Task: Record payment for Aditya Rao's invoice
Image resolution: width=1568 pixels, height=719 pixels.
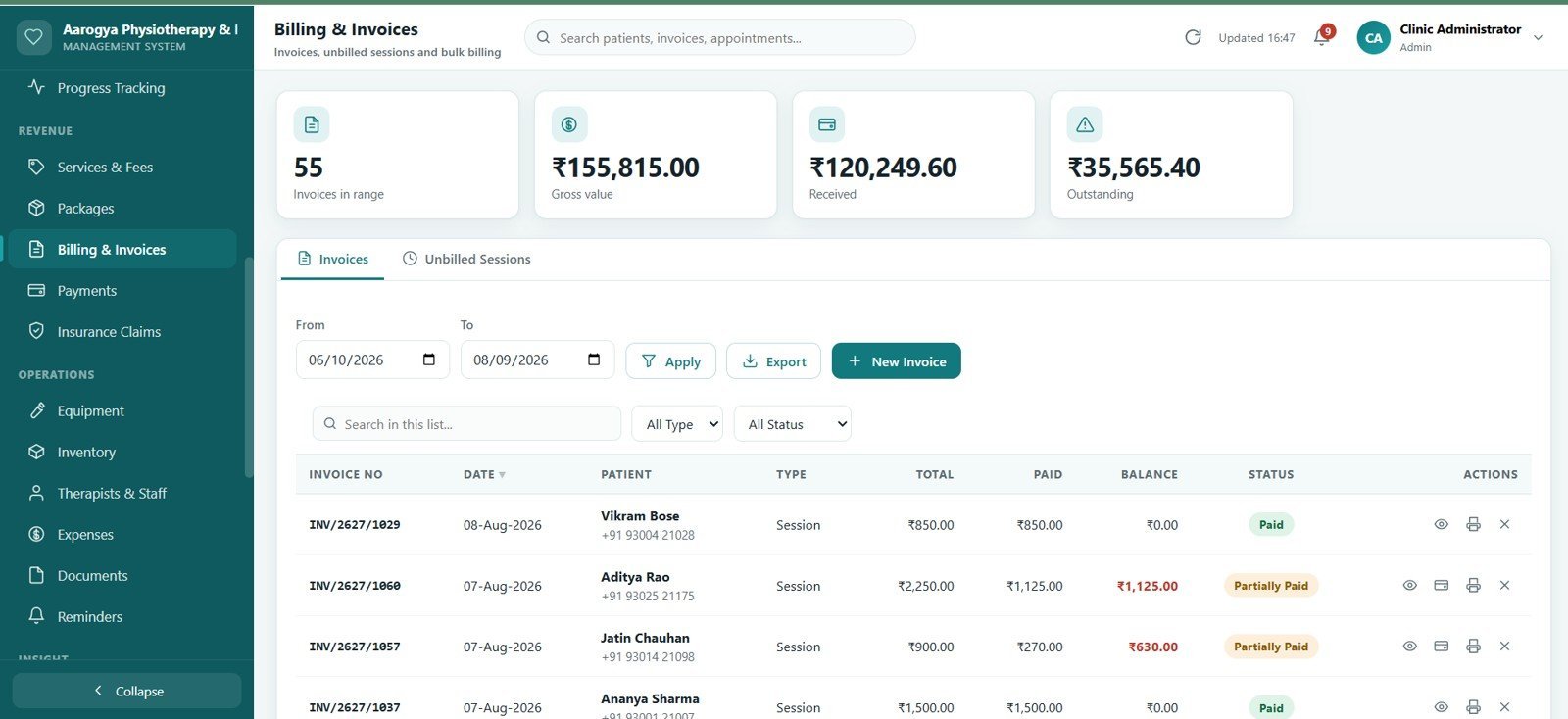Action: tap(1441, 586)
